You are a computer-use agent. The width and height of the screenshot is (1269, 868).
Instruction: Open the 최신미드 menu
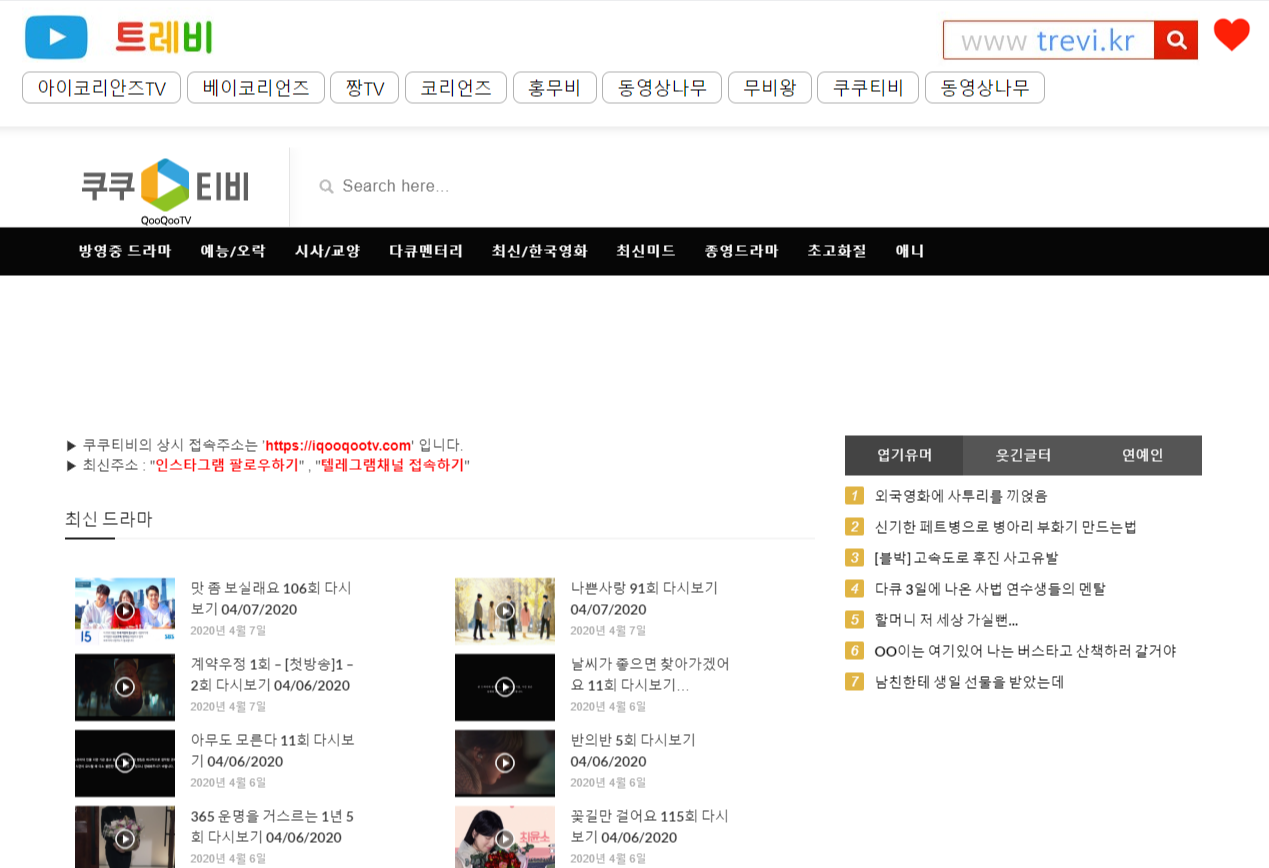pyautogui.click(x=646, y=251)
